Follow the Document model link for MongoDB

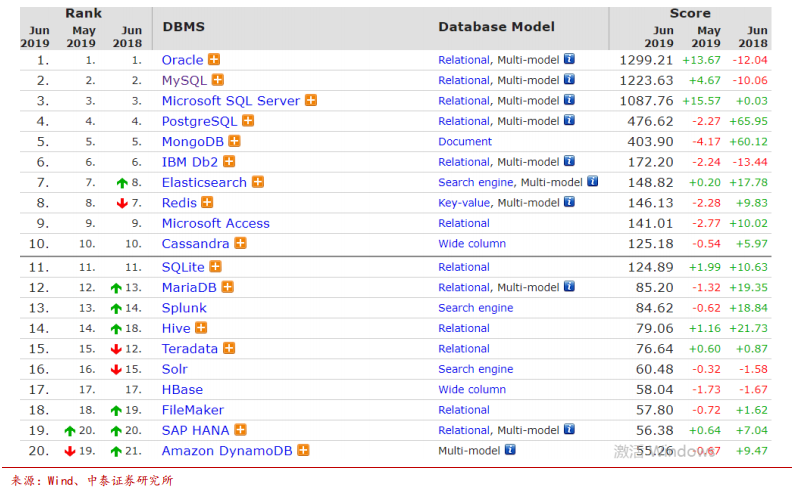pos(465,141)
